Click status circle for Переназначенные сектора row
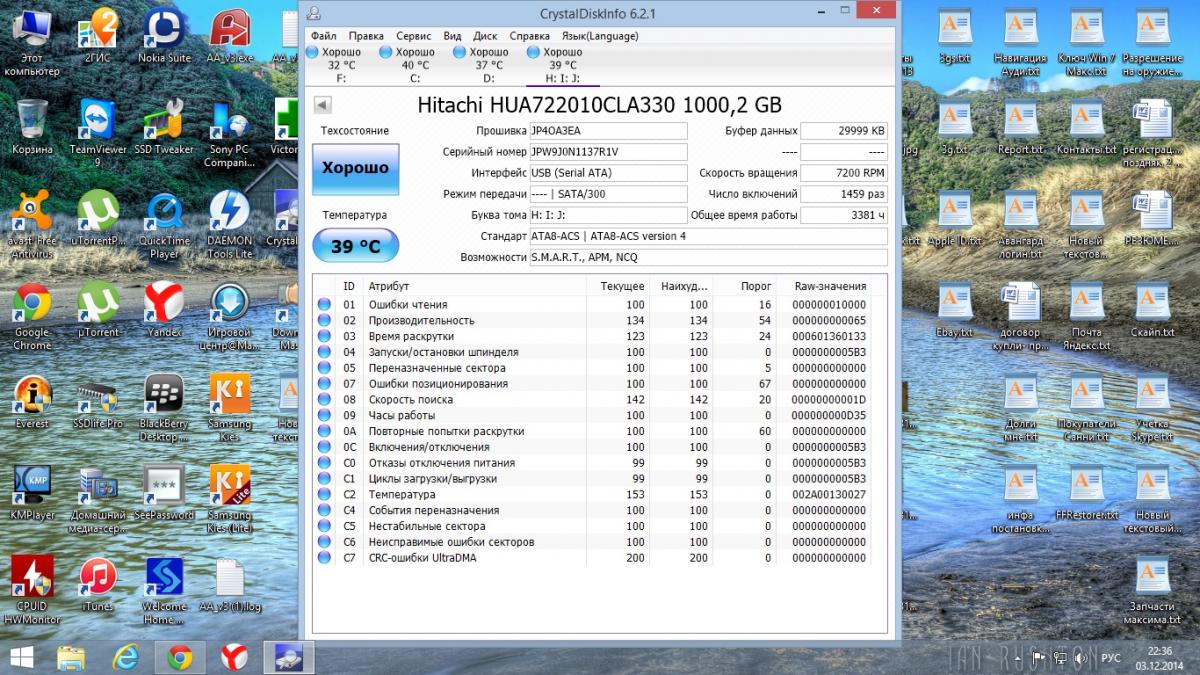 pyautogui.click(x=324, y=368)
